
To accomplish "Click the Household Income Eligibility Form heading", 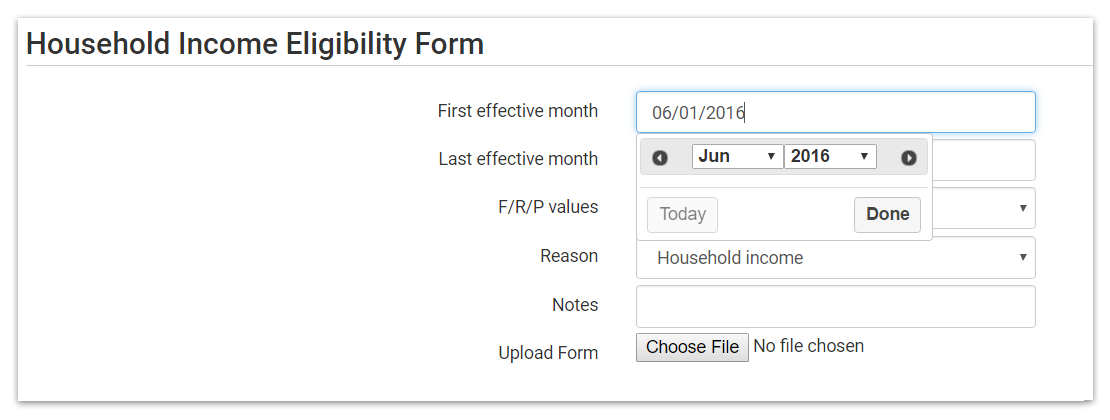I will (x=255, y=44).
